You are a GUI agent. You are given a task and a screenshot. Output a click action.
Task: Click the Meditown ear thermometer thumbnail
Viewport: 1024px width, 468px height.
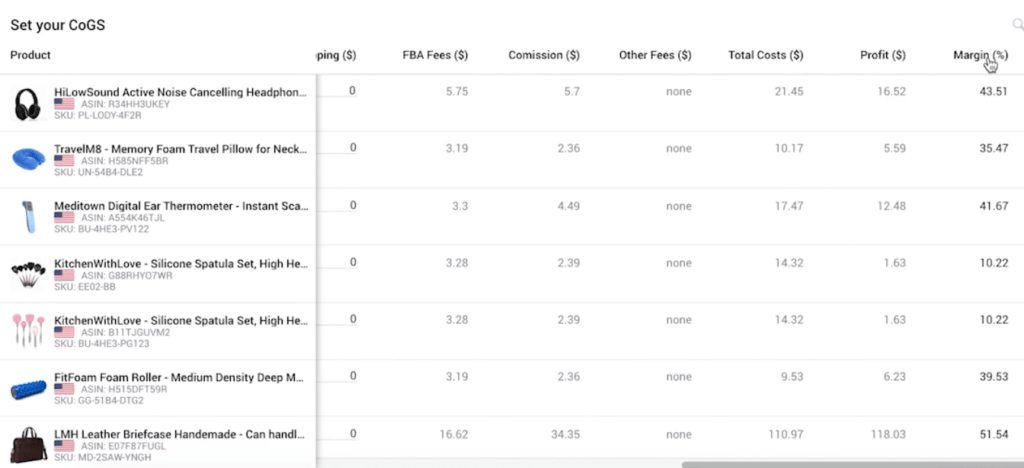(28, 216)
